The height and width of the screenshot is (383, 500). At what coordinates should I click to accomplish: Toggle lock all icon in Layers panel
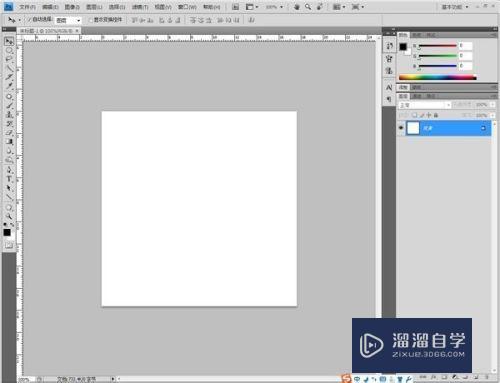[436, 115]
